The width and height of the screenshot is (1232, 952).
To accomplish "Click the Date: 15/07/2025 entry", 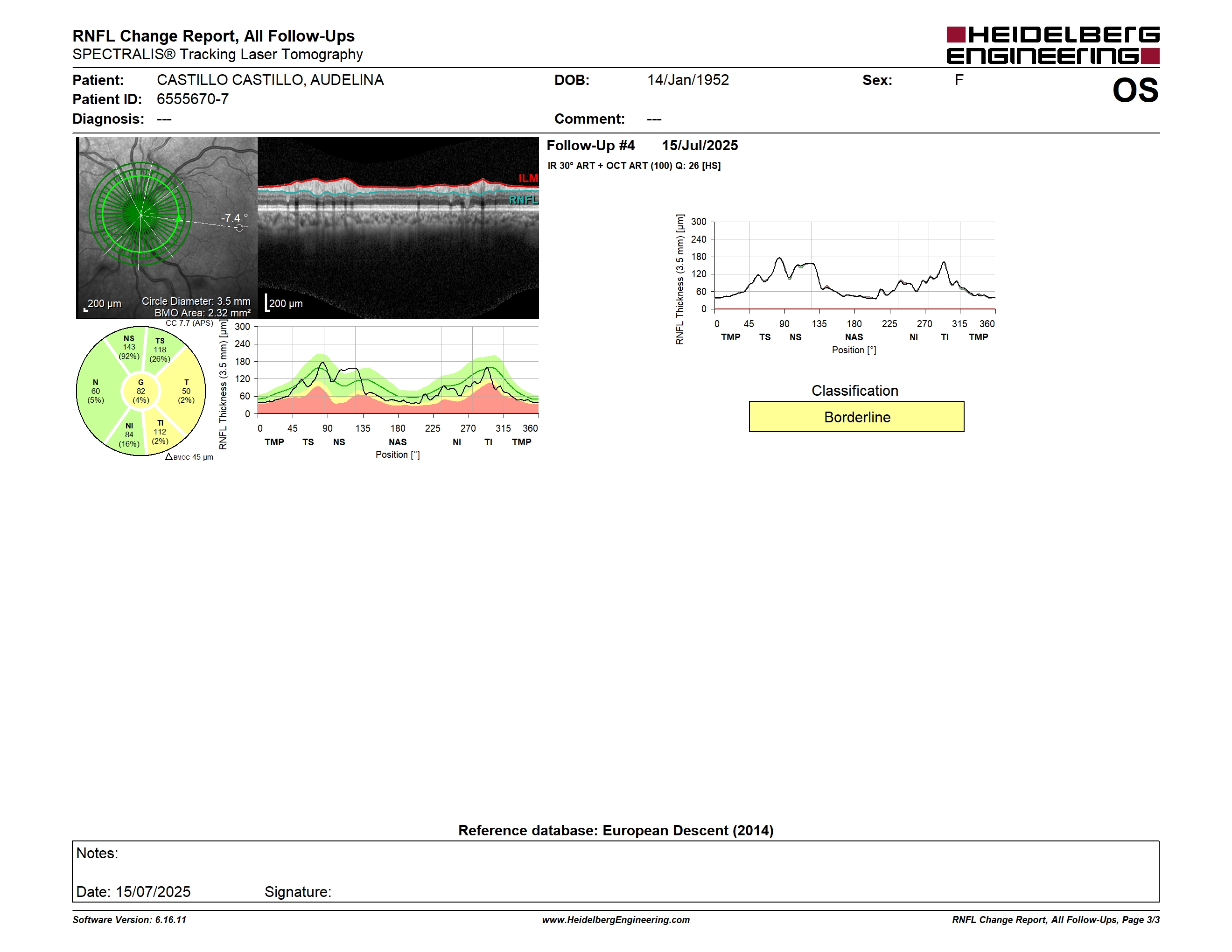I will pos(133,892).
